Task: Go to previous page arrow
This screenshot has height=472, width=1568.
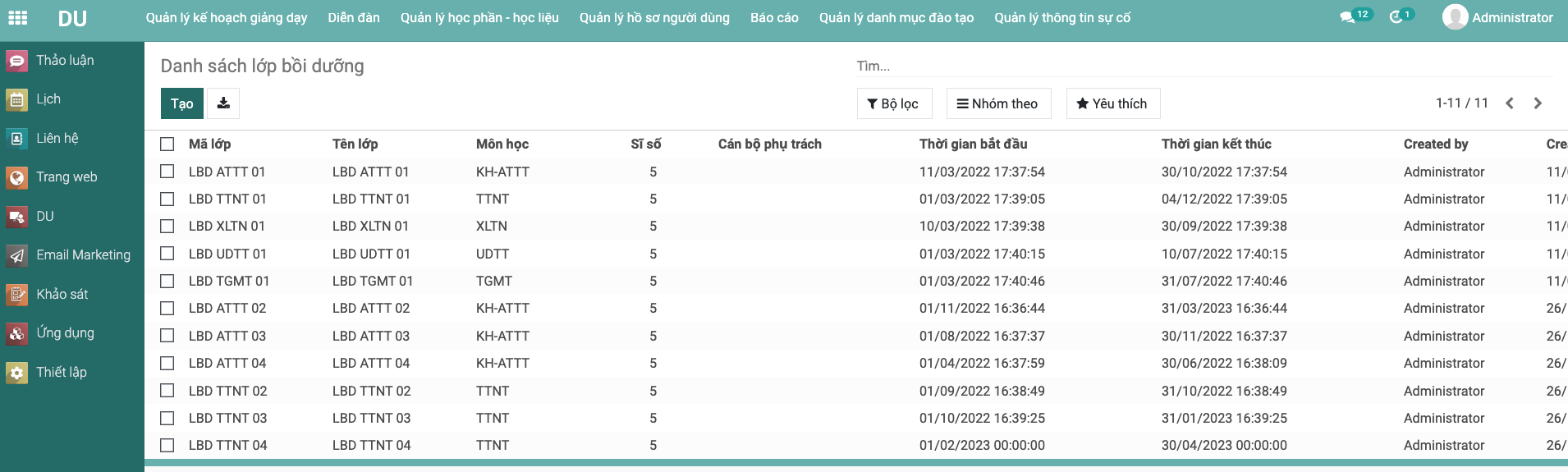Action: coord(1510,103)
